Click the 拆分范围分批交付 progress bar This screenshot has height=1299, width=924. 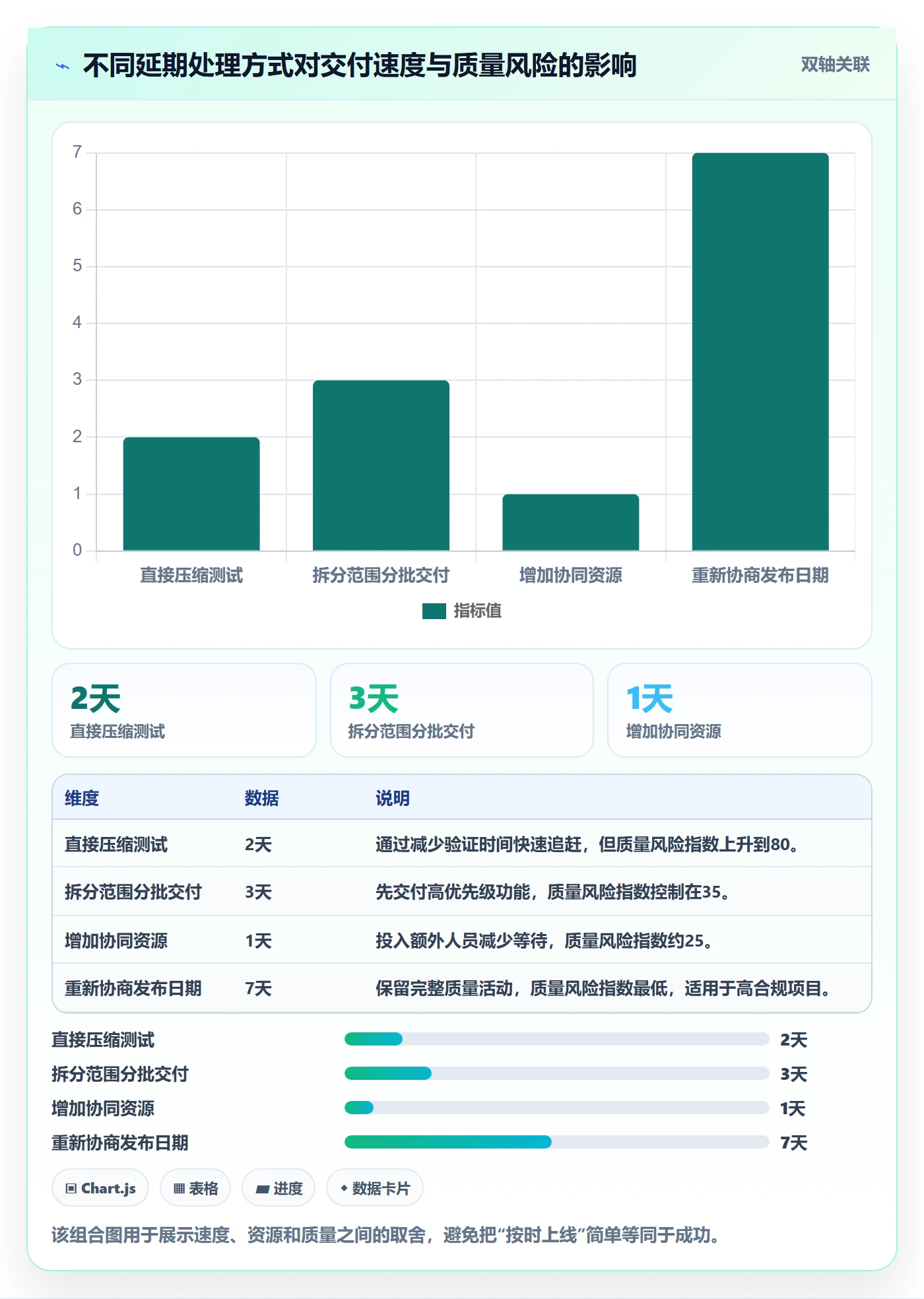[x=556, y=1074]
